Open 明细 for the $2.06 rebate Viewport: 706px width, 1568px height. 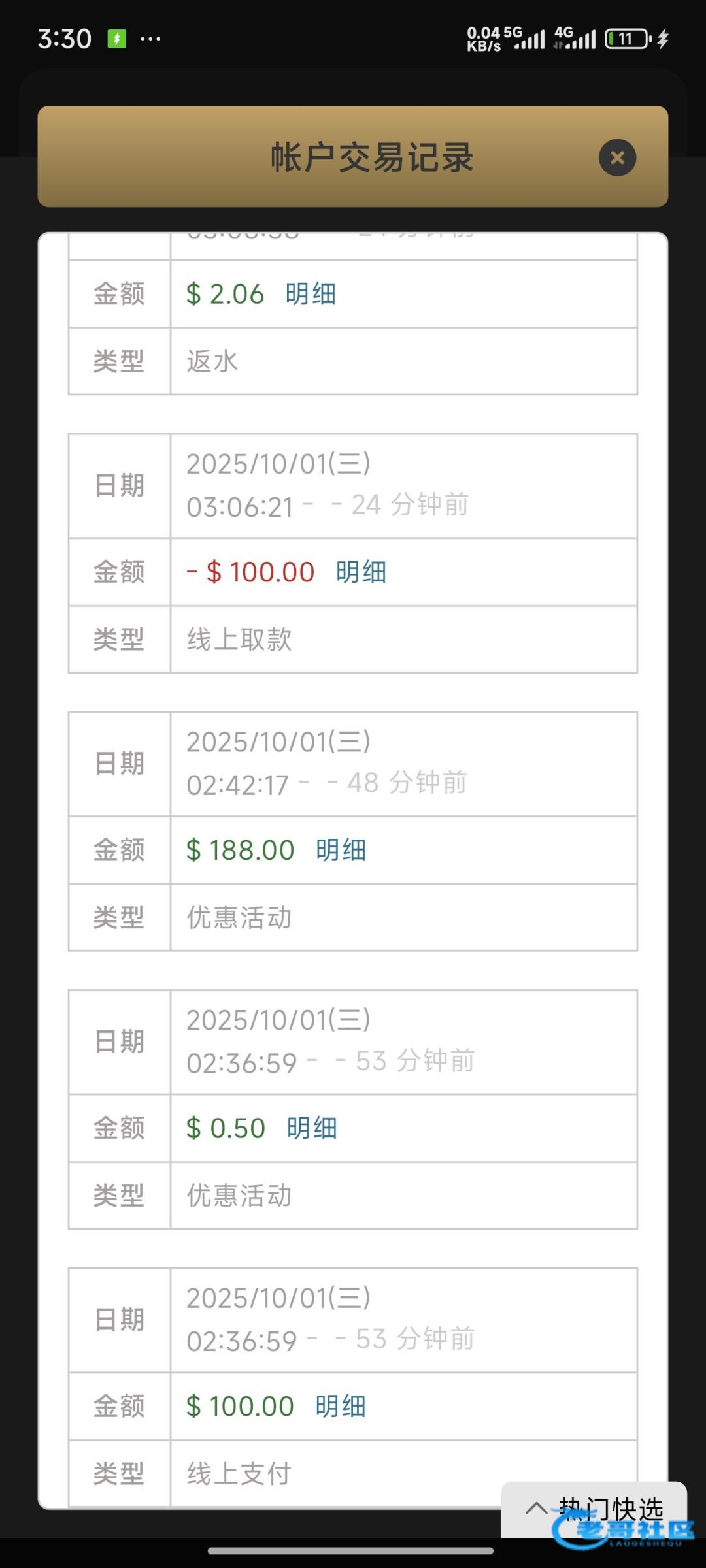pos(311,294)
